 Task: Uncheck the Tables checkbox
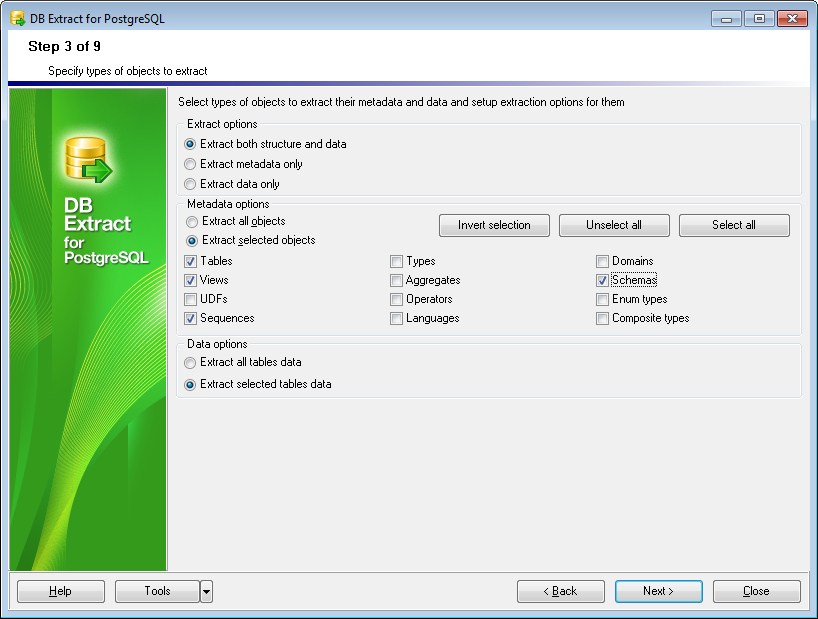pyautogui.click(x=190, y=261)
